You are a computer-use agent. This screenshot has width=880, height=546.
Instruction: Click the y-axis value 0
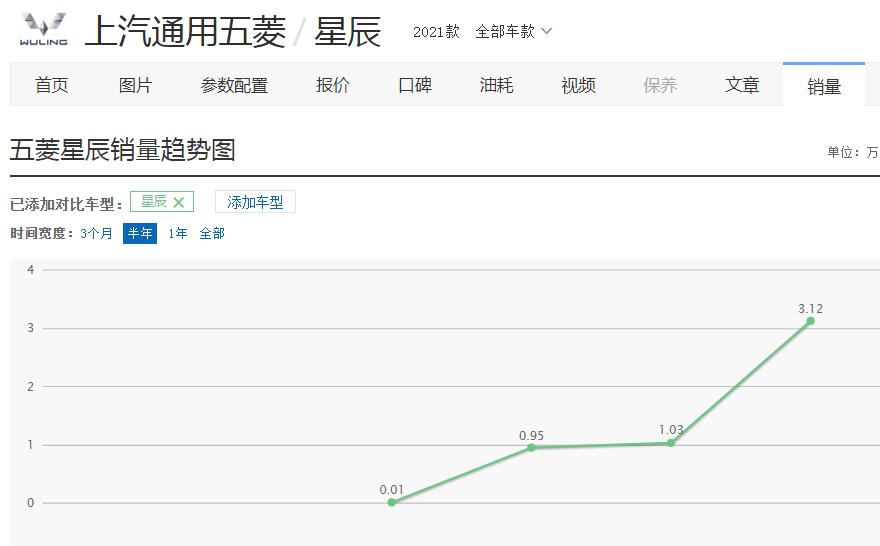pos(31,503)
